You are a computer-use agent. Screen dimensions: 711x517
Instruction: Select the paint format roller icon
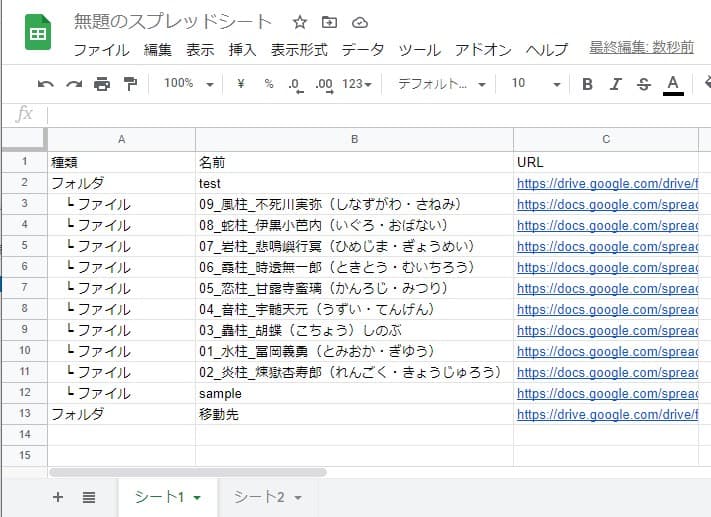pos(130,84)
